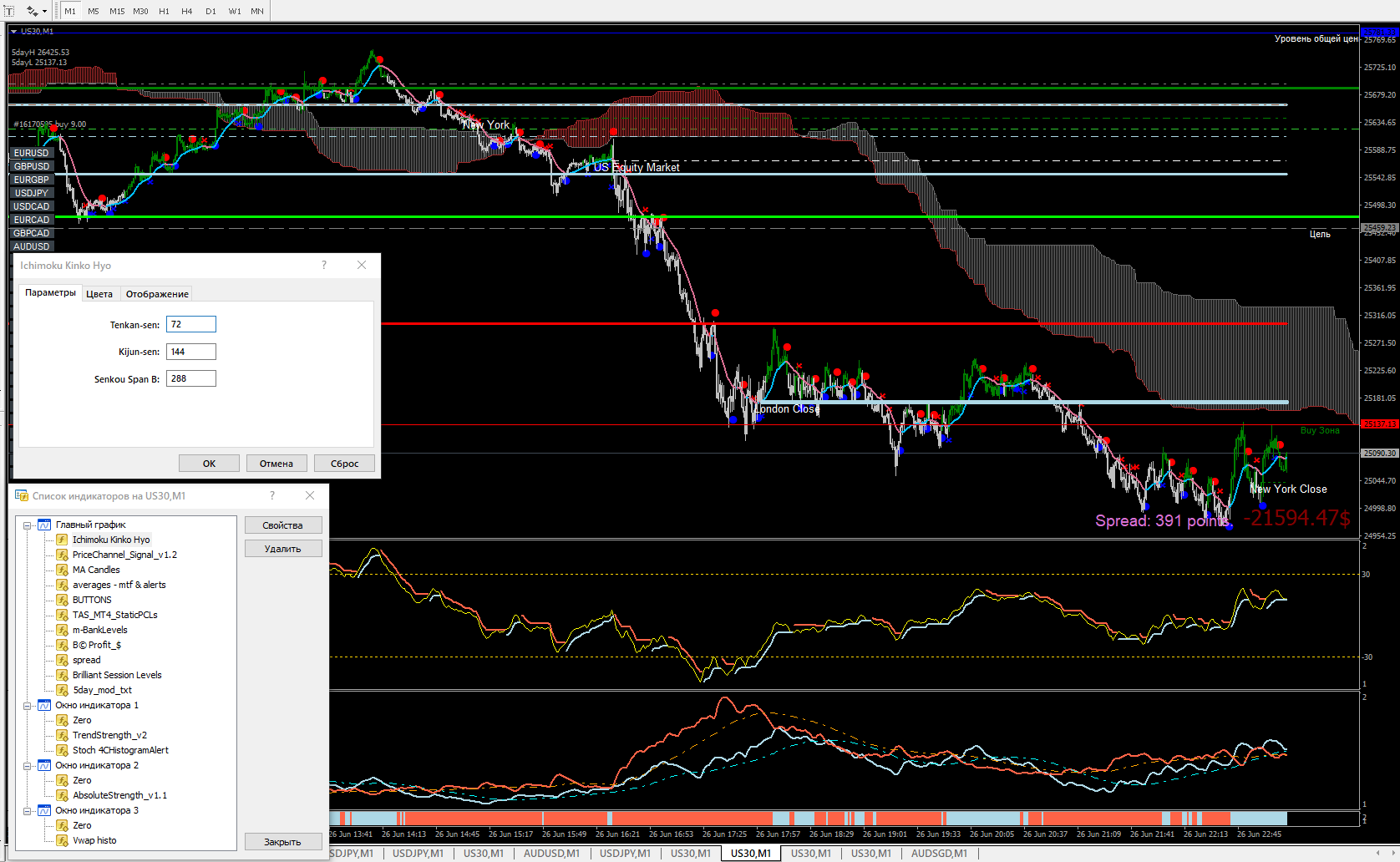The image size is (1400, 862).
Task: Toggle the USDJPY symbol button
Action: (x=32, y=193)
